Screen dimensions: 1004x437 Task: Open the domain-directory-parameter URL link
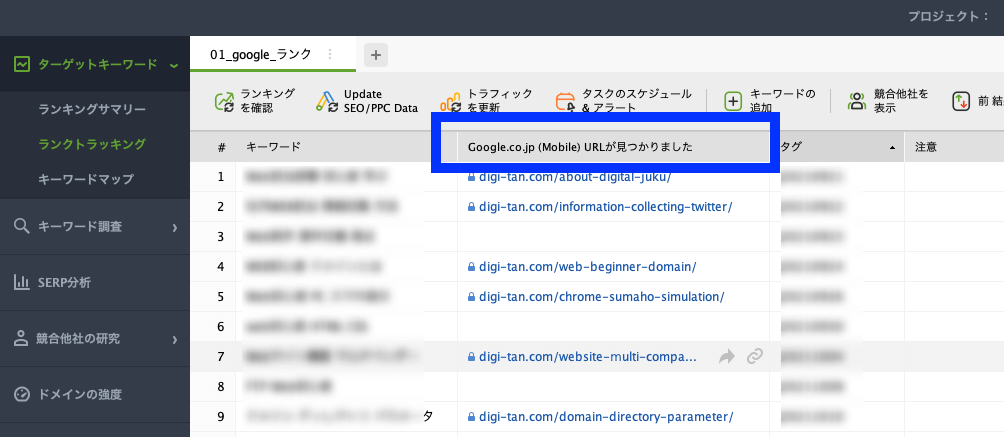(x=606, y=416)
